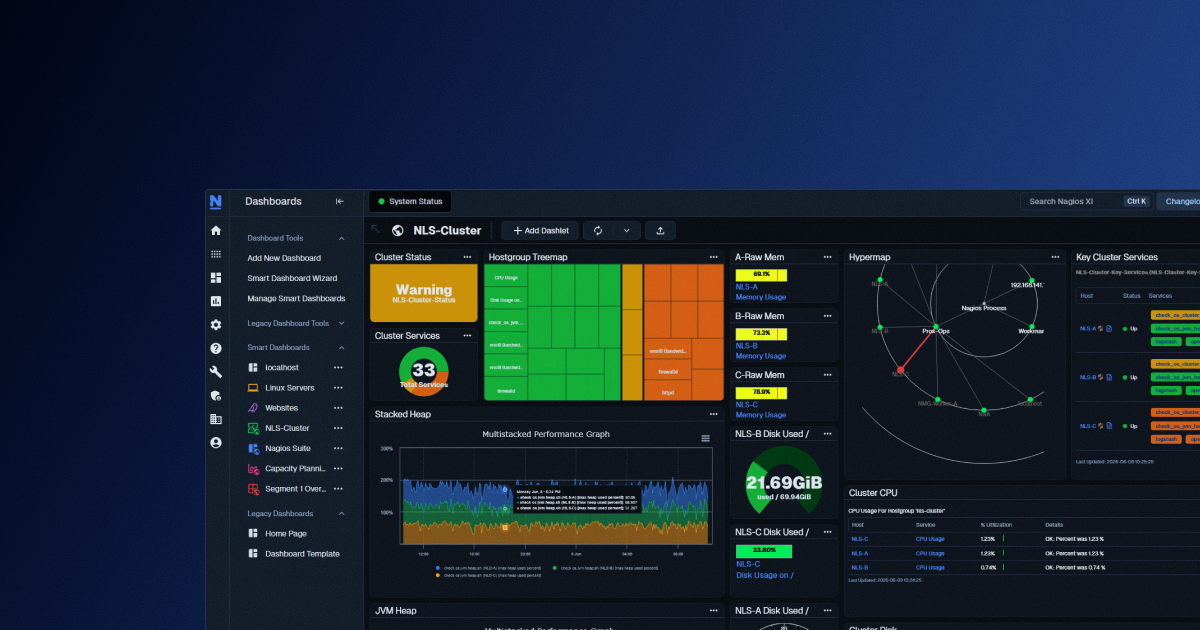The height and width of the screenshot is (630, 1200).
Task: Focus the Search Nagios XI field
Action: [1087, 201]
